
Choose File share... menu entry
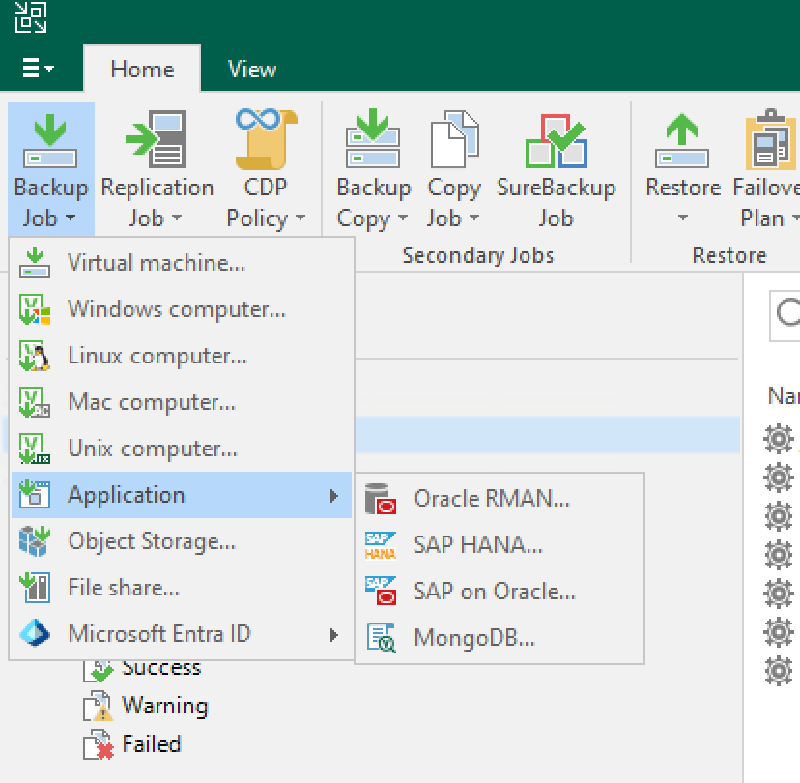point(182,588)
